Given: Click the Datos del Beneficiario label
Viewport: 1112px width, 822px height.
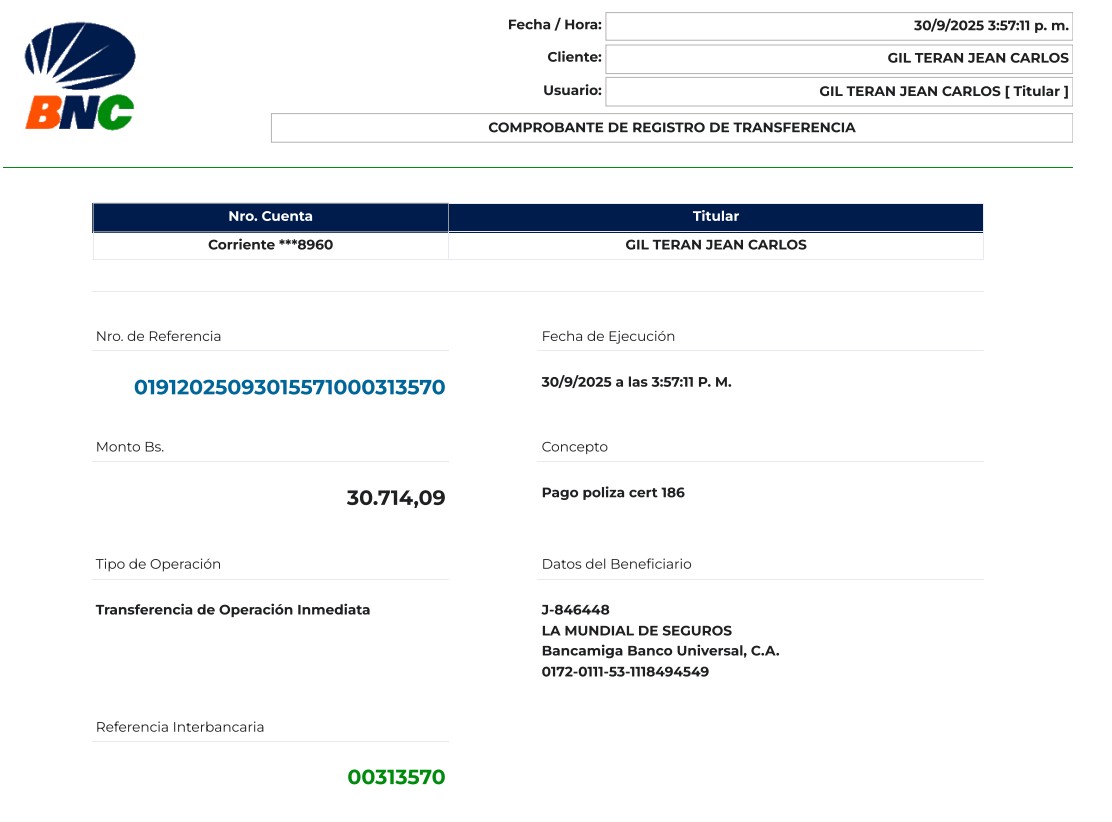Looking at the screenshot, I should (x=616, y=564).
